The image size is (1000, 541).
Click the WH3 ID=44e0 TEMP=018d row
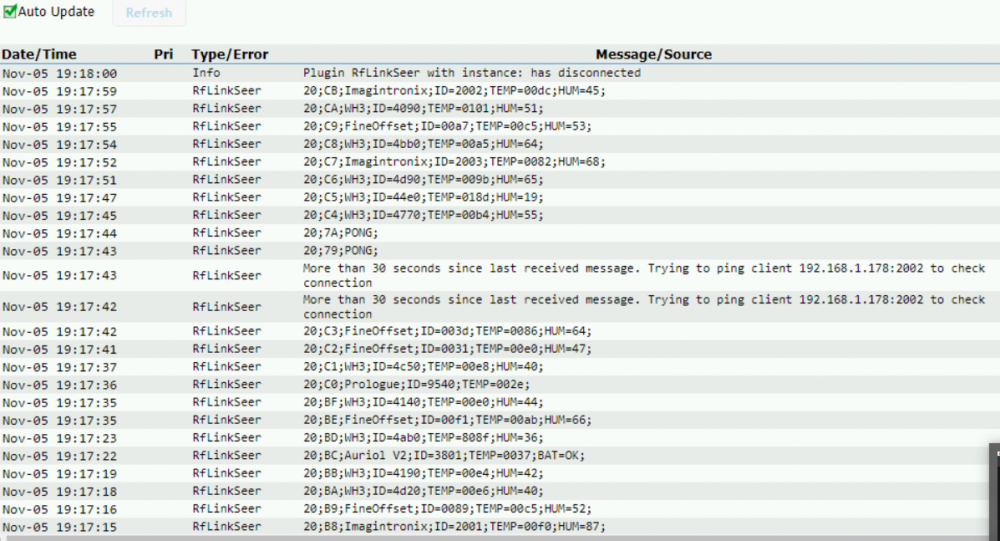tap(422, 198)
